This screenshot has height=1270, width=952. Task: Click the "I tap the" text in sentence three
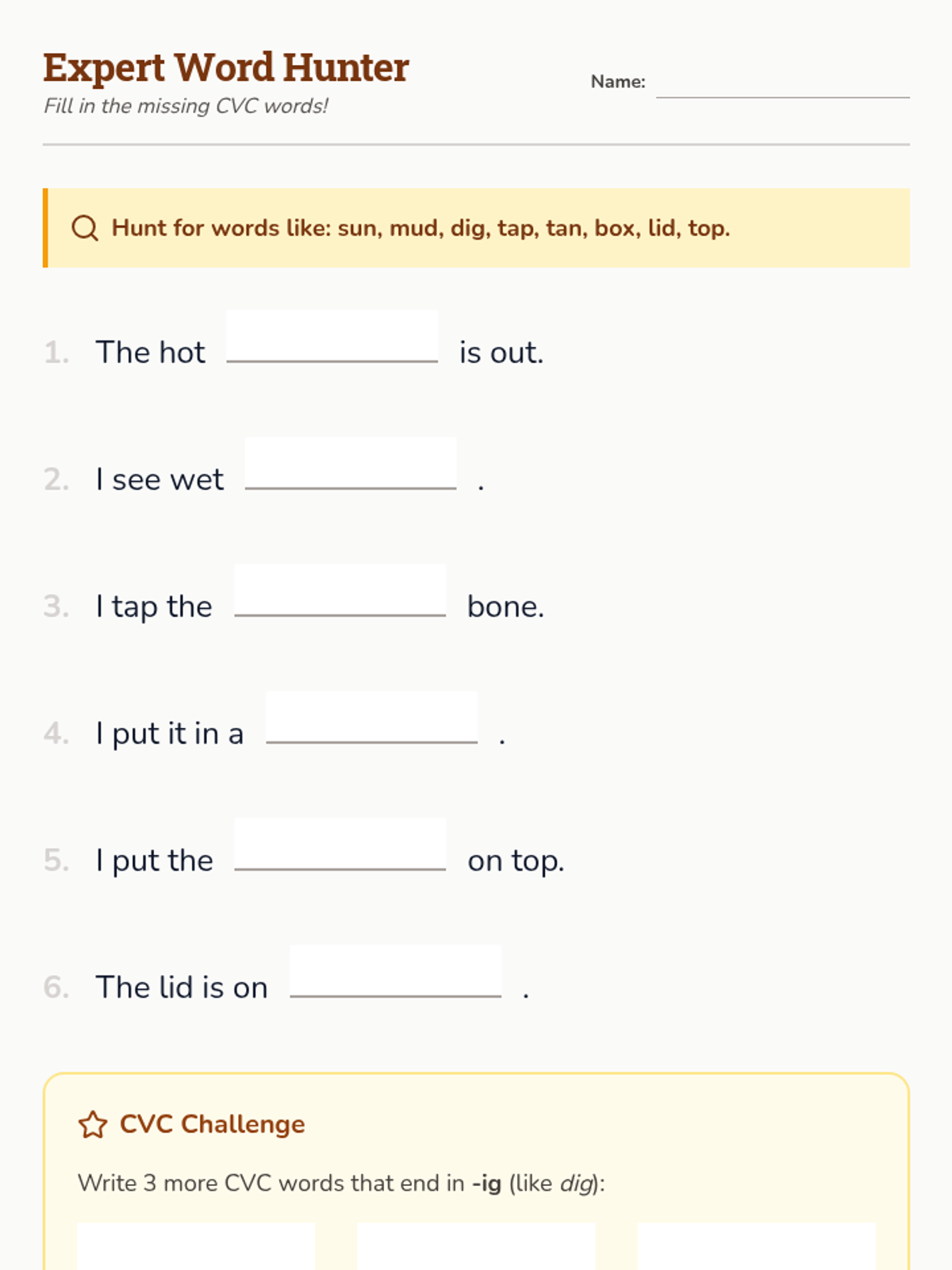click(x=154, y=607)
